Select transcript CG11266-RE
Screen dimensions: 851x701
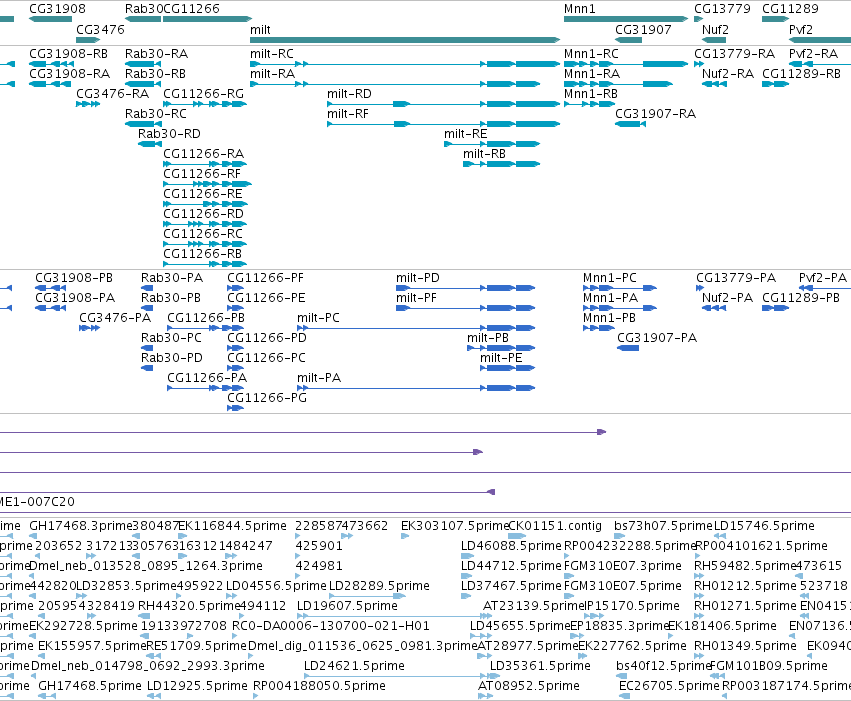(x=206, y=205)
